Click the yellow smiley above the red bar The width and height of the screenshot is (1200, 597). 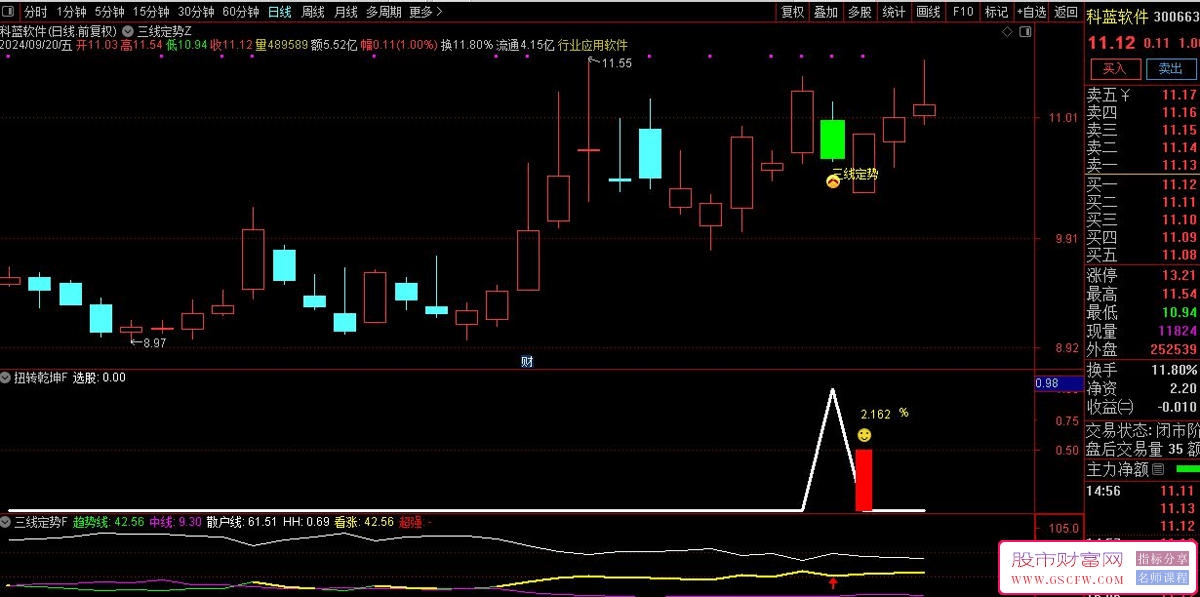pos(865,436)
